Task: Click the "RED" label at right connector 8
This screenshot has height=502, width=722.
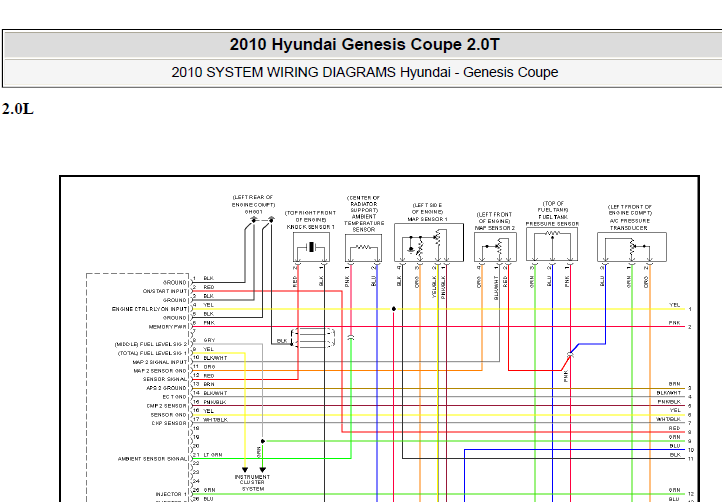Action: pyautogui.click(x=675, y=428)
